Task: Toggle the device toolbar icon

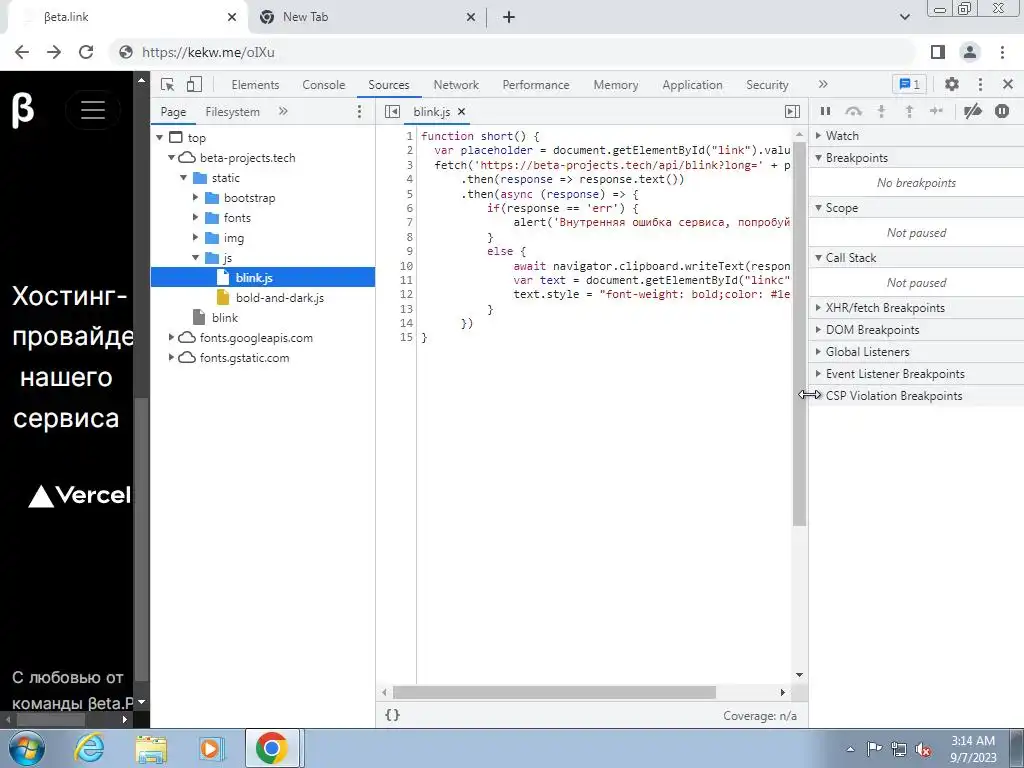Action: click(194, 84)
